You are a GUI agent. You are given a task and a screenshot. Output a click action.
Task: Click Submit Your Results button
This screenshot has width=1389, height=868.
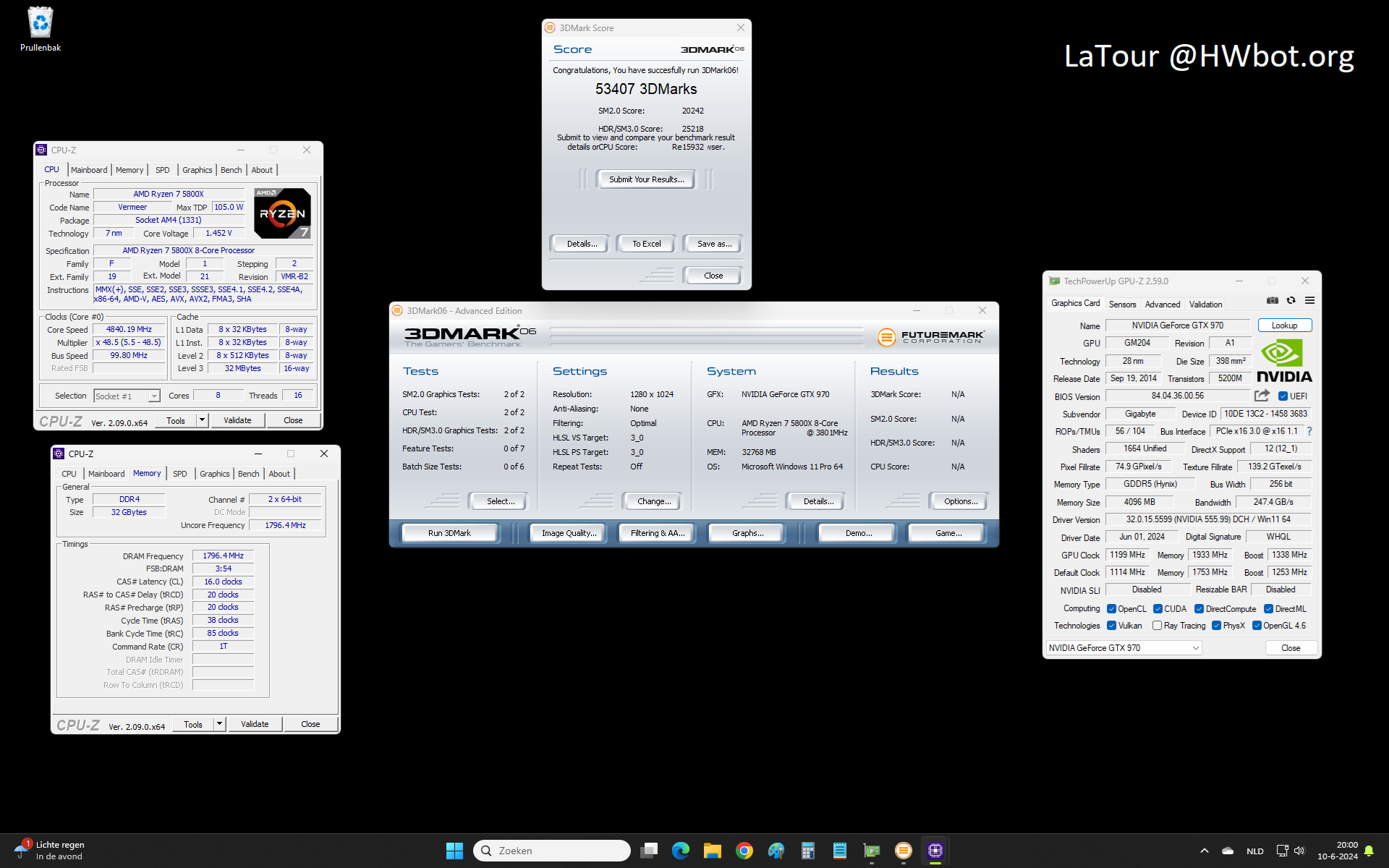click(x=646, y=179)
